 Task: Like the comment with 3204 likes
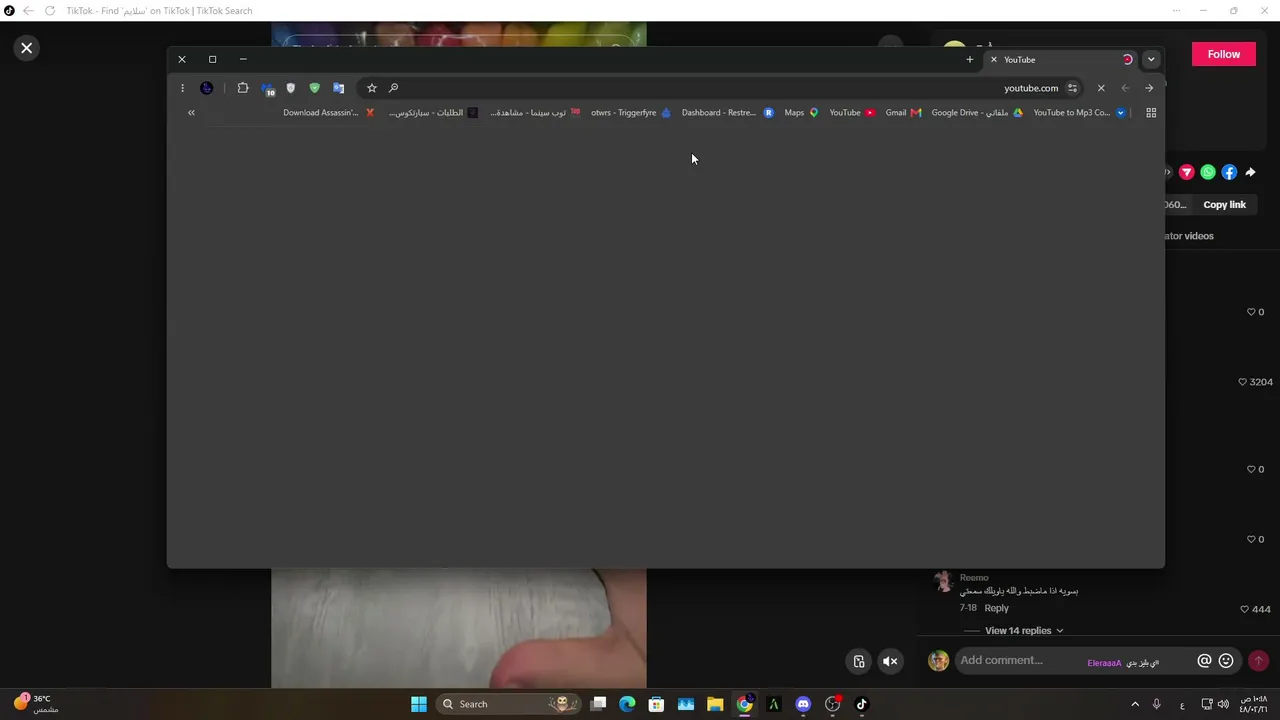tap(1243, 382)
